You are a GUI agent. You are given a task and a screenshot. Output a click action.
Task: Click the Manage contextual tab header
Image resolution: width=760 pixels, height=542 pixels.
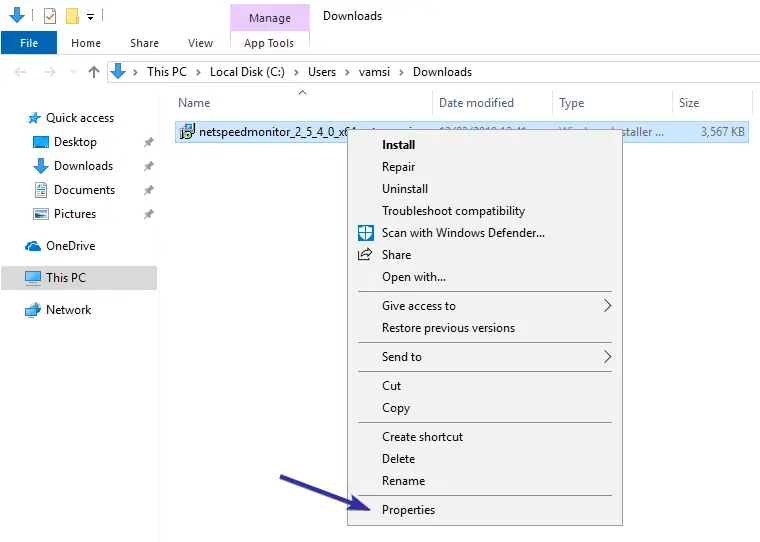pyautogui.click(x=270, y=18)
